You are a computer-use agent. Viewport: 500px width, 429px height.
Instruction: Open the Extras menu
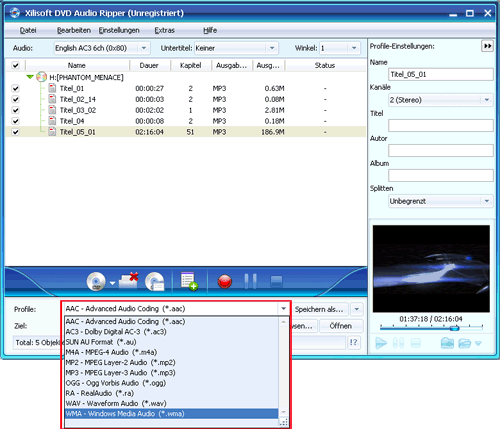tap(164, 30)
